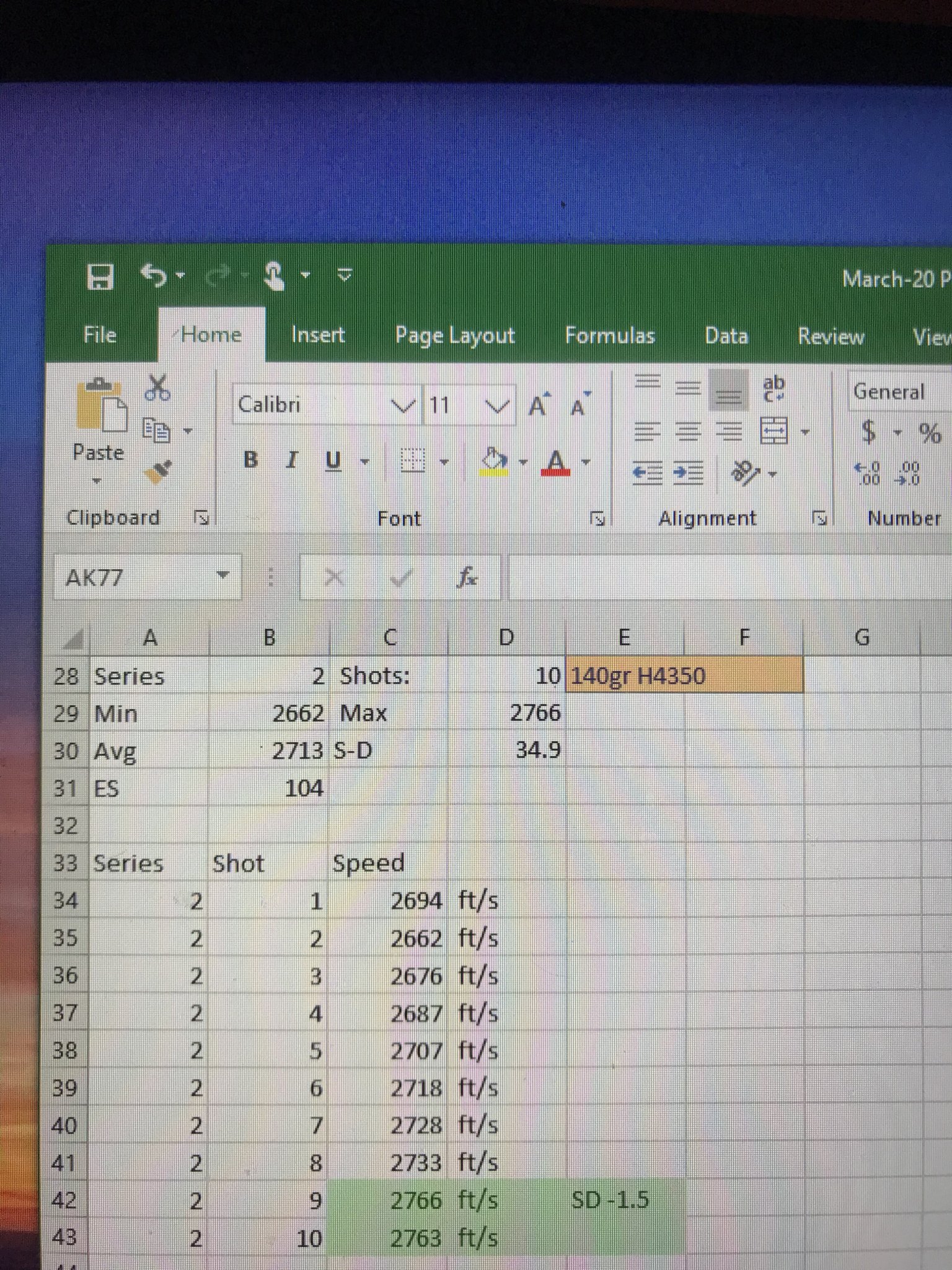Switch to the Home tab

[211, 335]
